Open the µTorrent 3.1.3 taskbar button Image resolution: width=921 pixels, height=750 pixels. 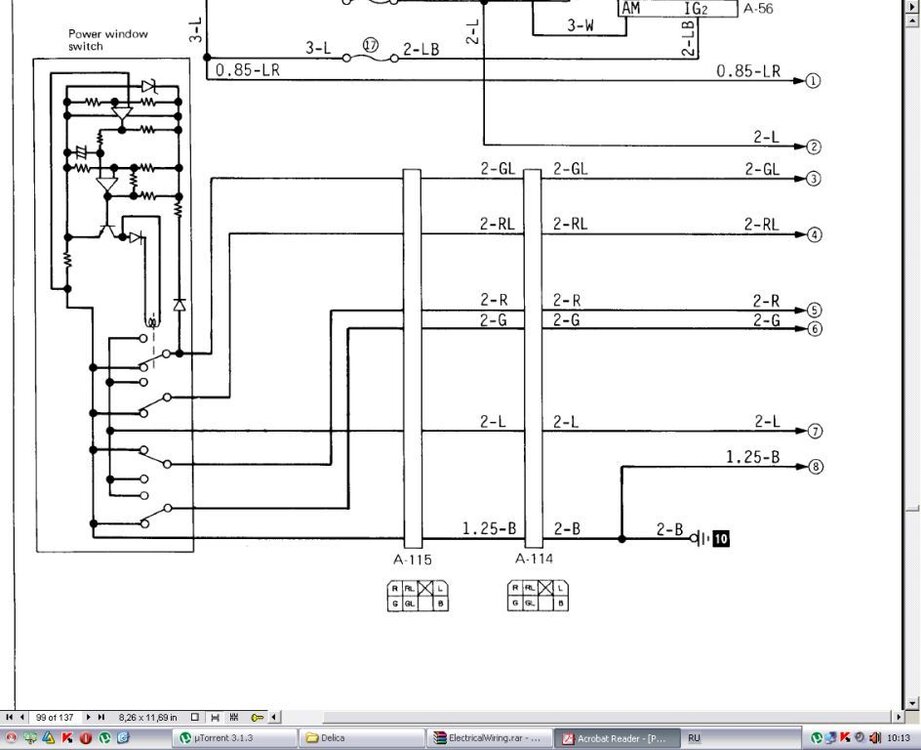click(231, 738)
